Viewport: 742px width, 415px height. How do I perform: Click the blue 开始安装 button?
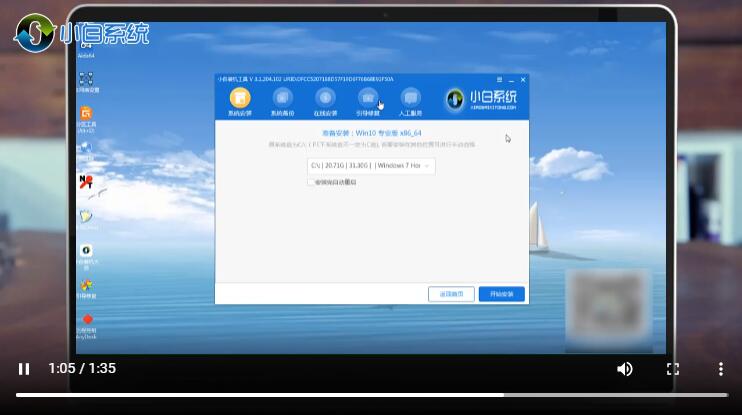[502, 294]
